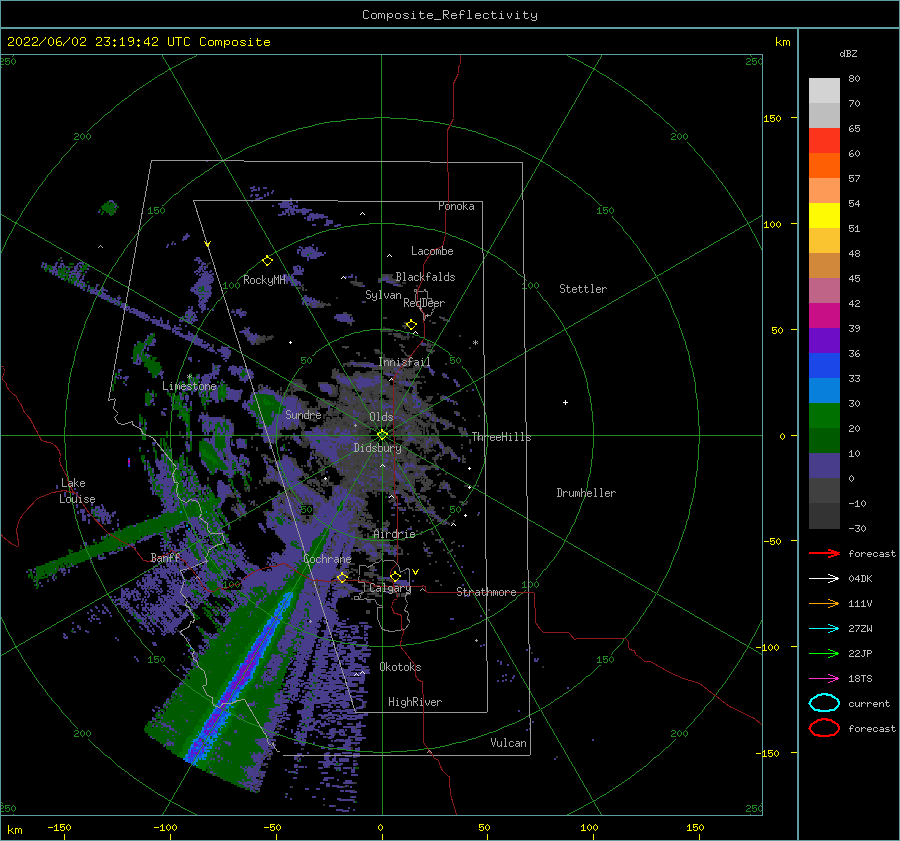Viewport: 900px width, 841px height.
Task: Click the 65 dBZ red color swatch
Action: click(824, 140)
